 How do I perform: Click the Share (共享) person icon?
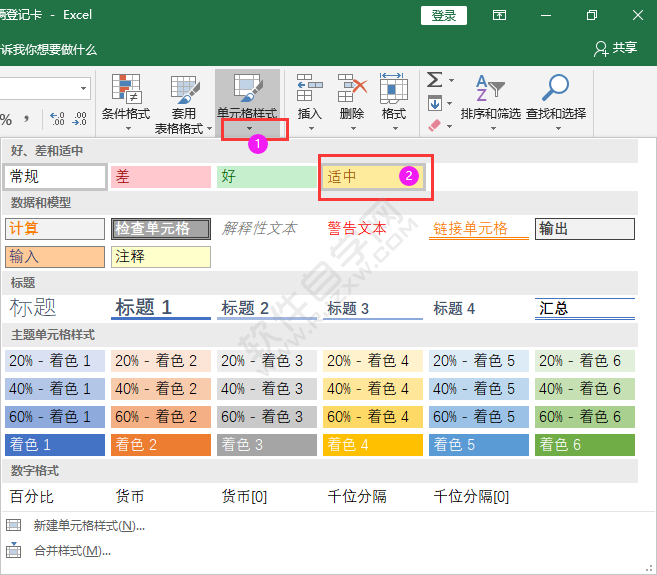pyautogui.click(x=601, y=49)
